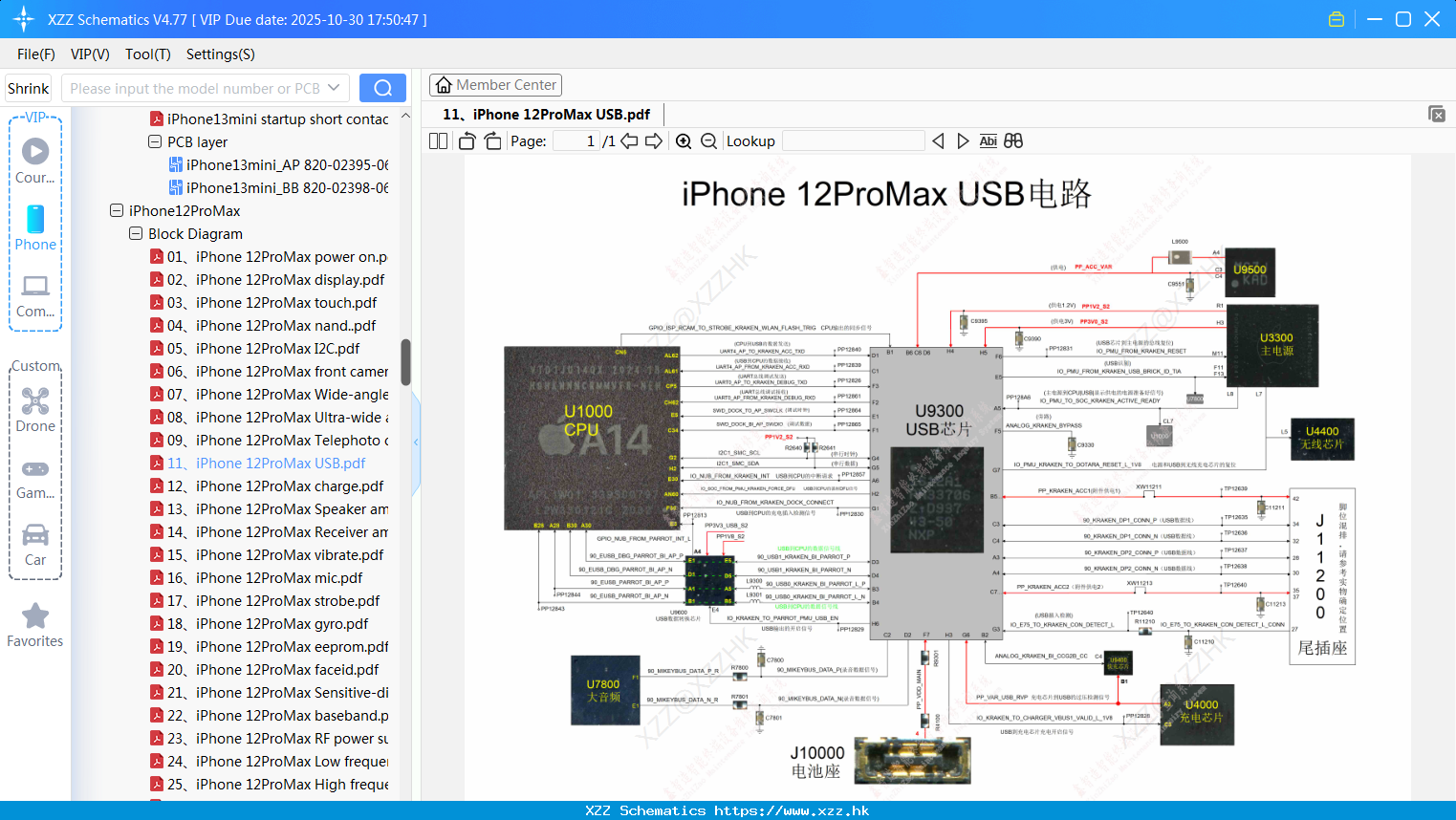Click the Lookup text field
Viewport: 1456px width, 820px height.
(x=854, y=141)
